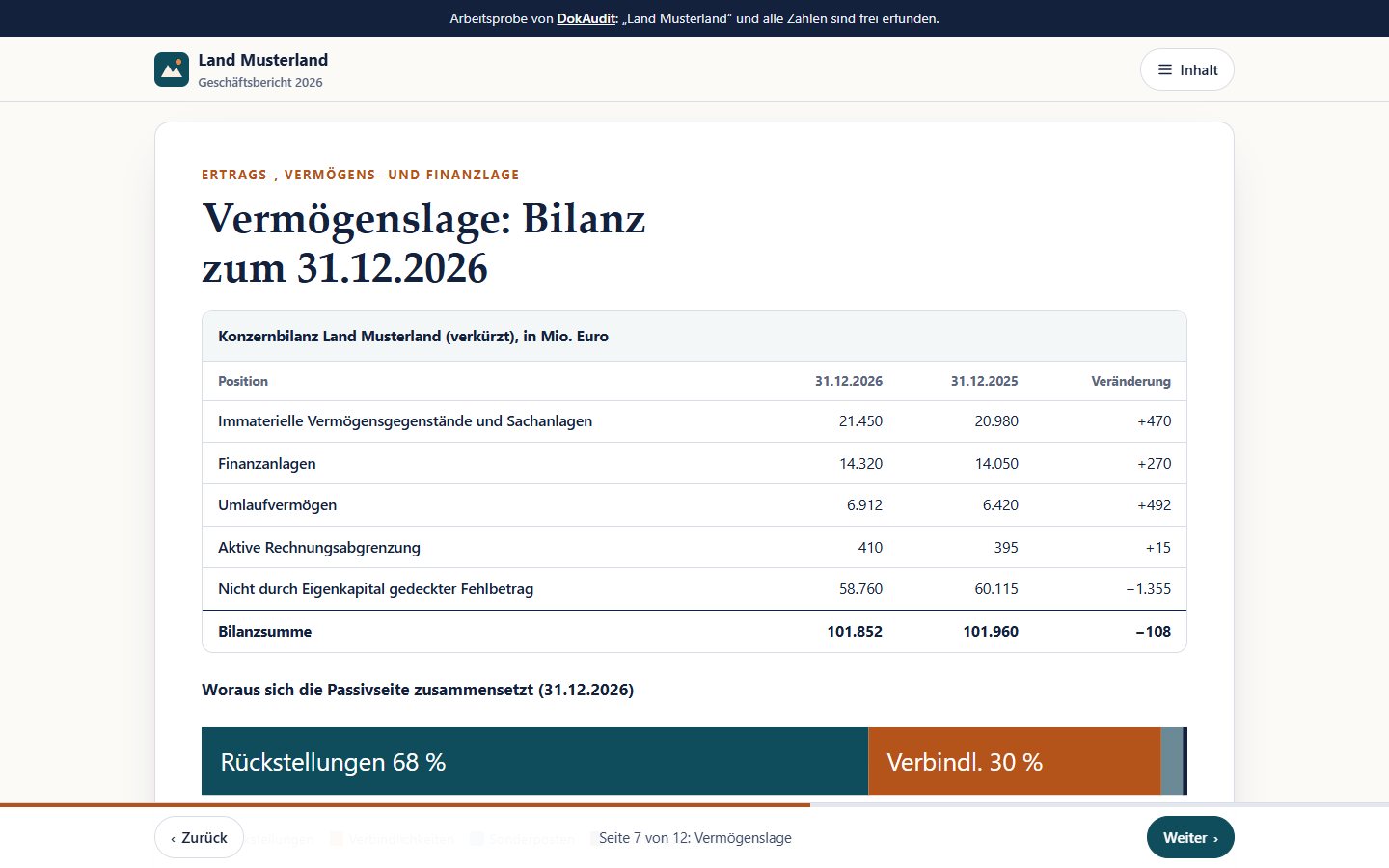Click the Passivseite chart heading
Screen dimensions: 1389x868
click(418, 690)
